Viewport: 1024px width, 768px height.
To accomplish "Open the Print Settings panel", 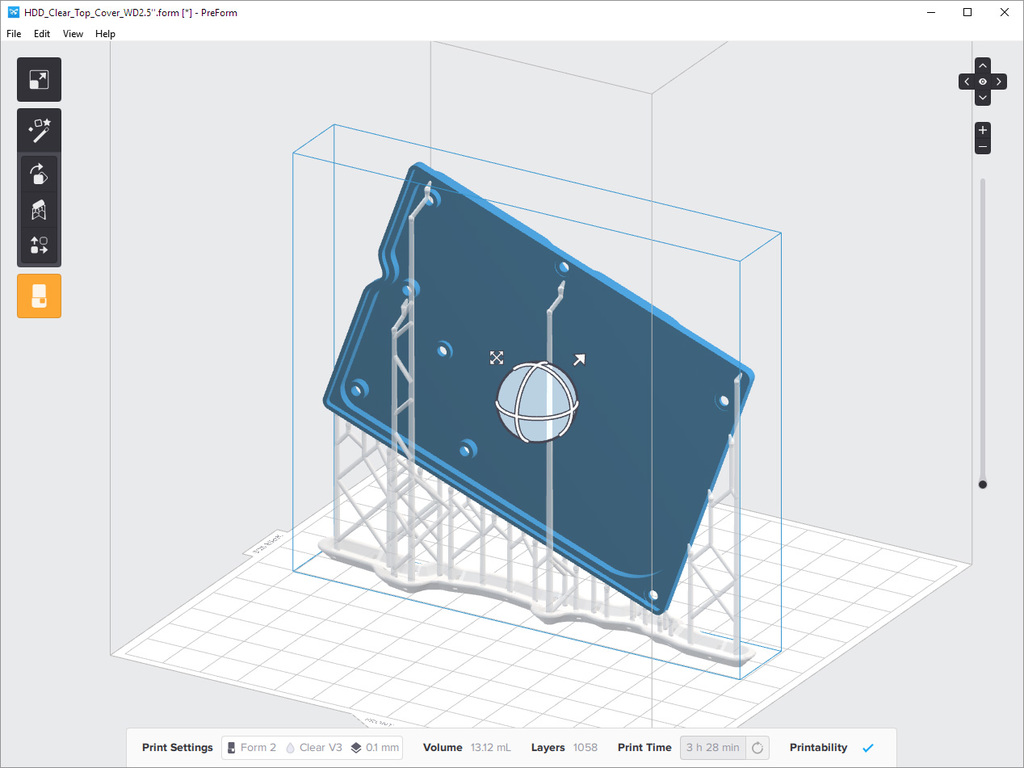I will click(x=177, y=747).
